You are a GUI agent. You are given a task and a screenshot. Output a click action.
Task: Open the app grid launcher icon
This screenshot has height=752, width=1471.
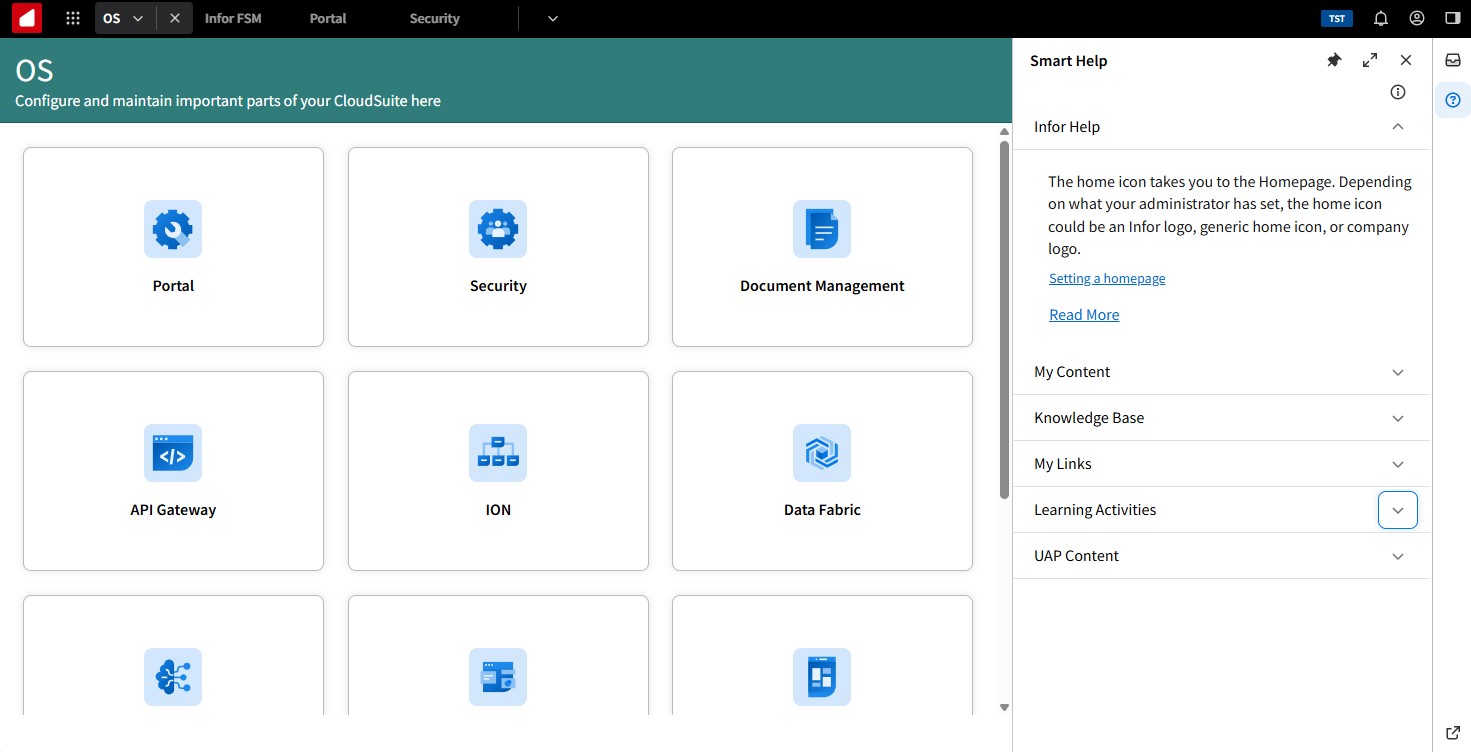tap(73, 18)
